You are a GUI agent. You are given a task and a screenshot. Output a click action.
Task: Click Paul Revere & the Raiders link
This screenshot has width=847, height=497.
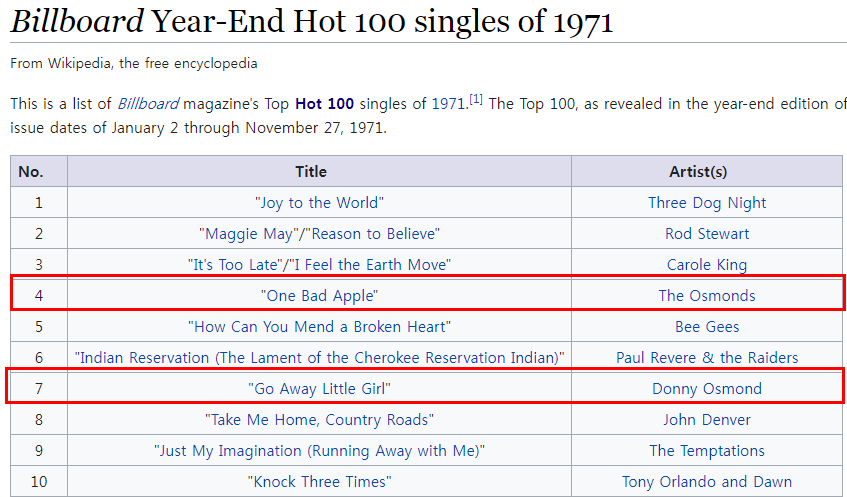click(x=706, y=358)
